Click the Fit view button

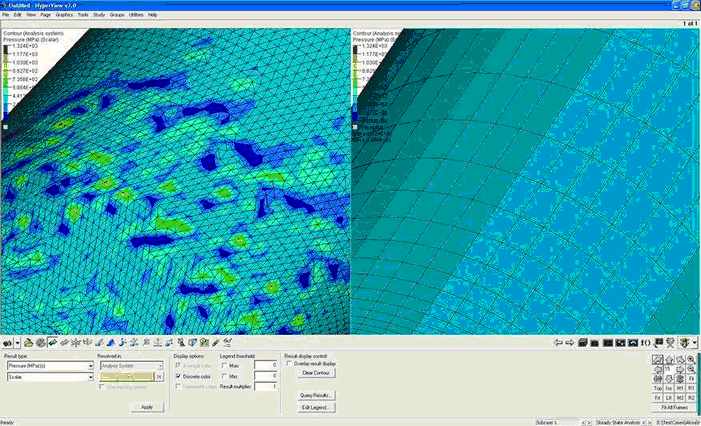pyautogui.click(x=691, y=379)
